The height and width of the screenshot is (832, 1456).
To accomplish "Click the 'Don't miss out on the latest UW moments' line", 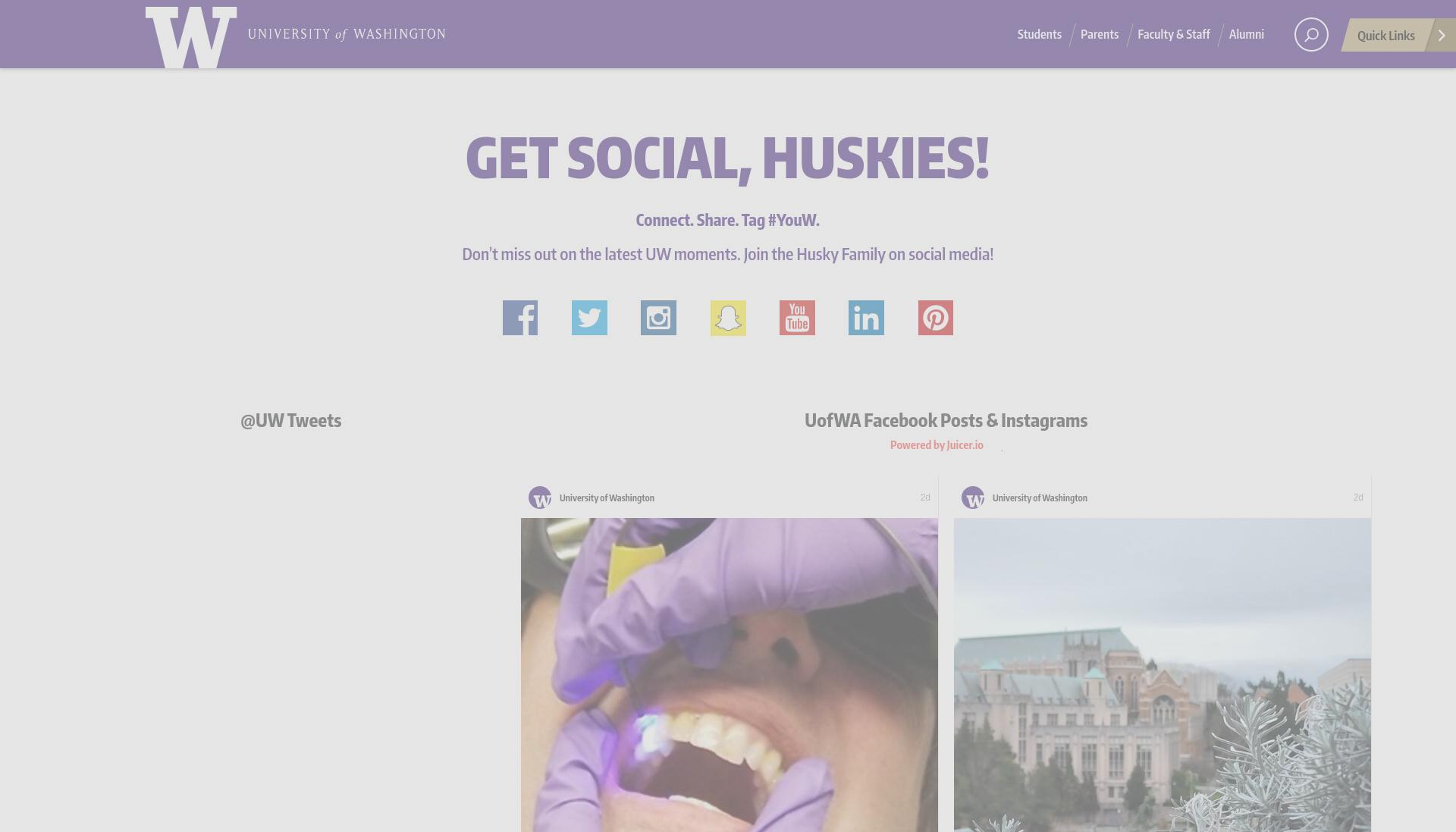I will point(727,254).
